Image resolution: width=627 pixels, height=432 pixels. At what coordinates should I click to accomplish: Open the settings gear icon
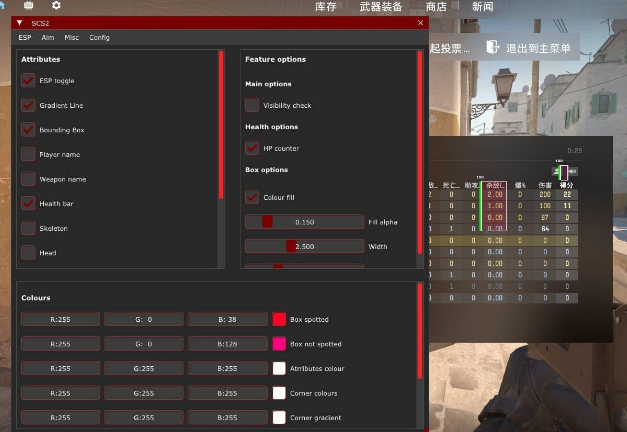click(56, 7)
